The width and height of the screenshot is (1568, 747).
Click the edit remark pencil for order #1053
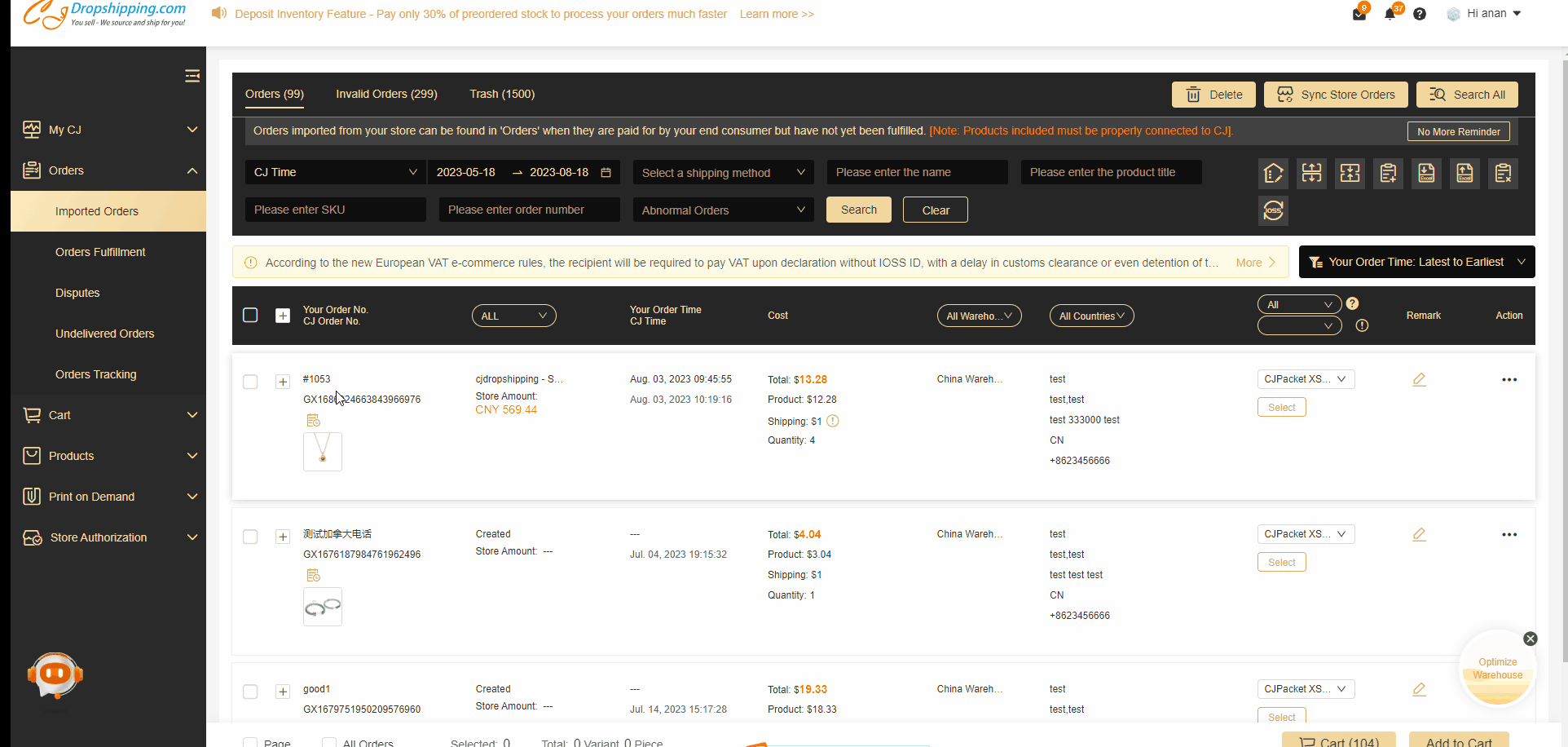[x=1419, y=379]
